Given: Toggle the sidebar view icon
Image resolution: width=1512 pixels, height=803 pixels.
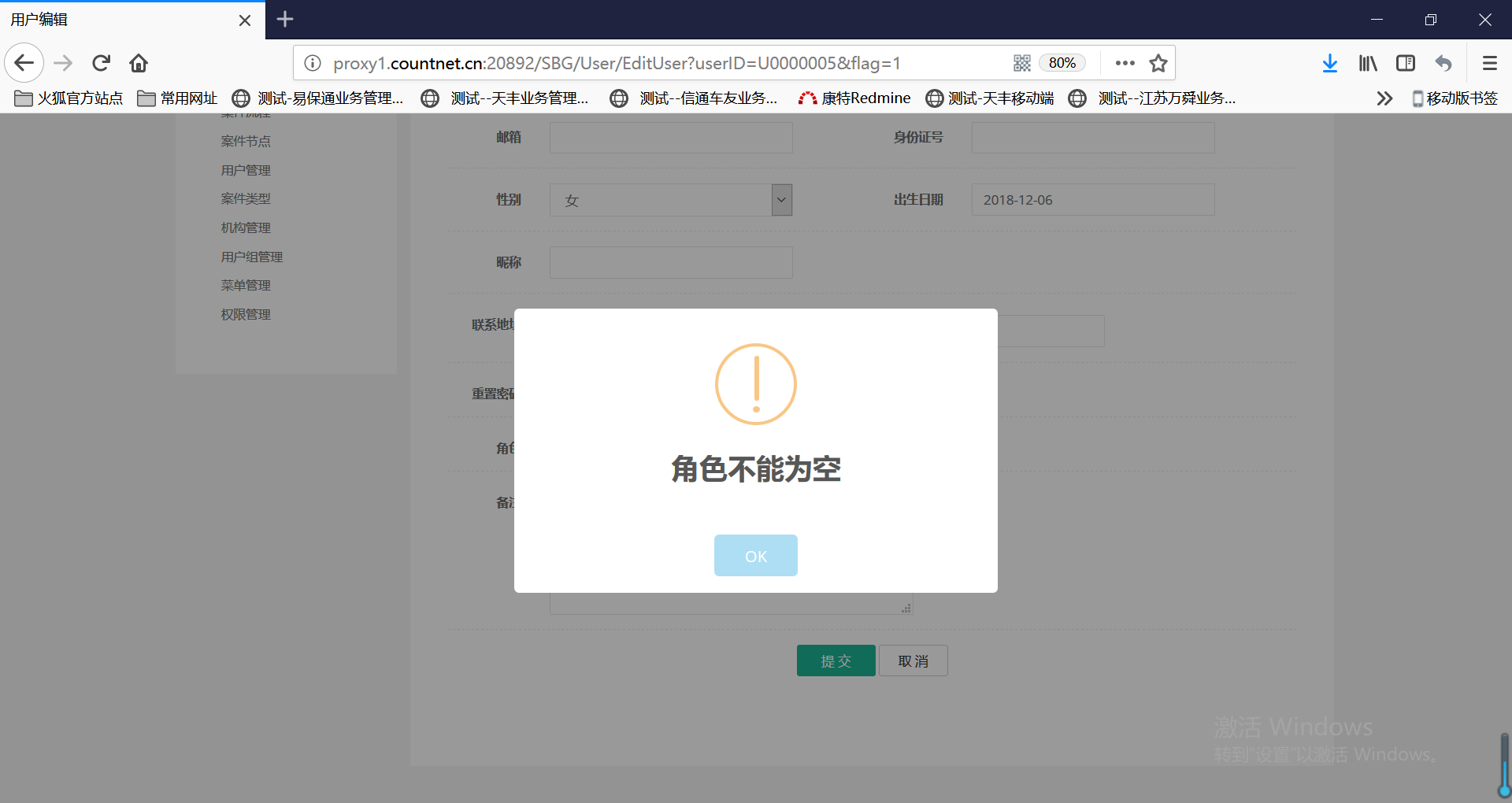Looking at the screenshot, I should 1406,63.
